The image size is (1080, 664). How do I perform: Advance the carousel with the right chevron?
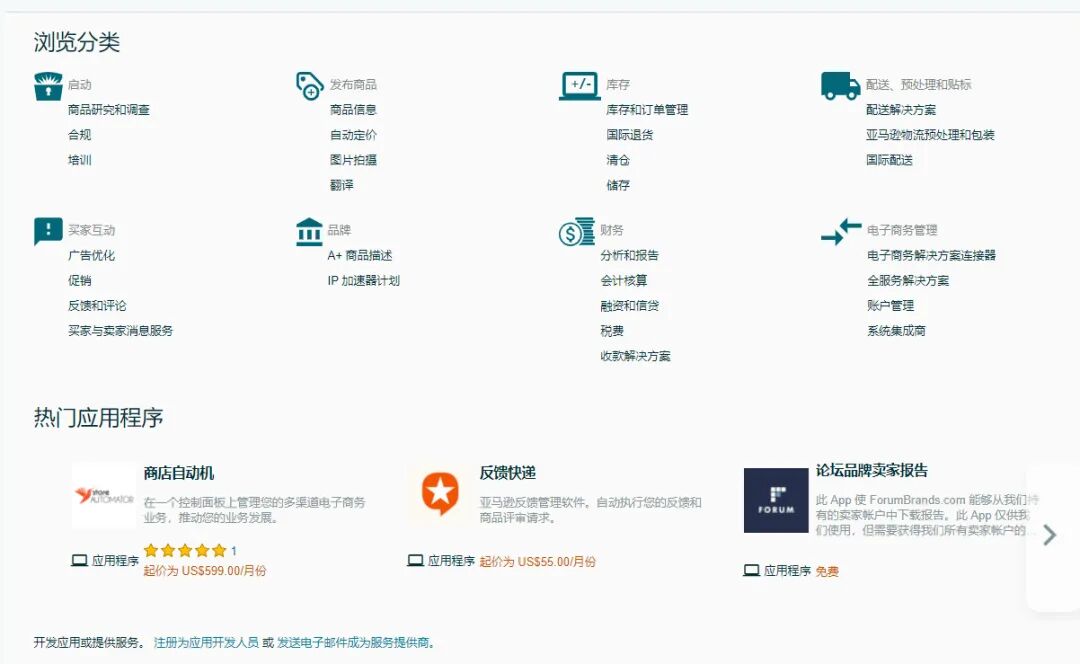click(1048, 535)
